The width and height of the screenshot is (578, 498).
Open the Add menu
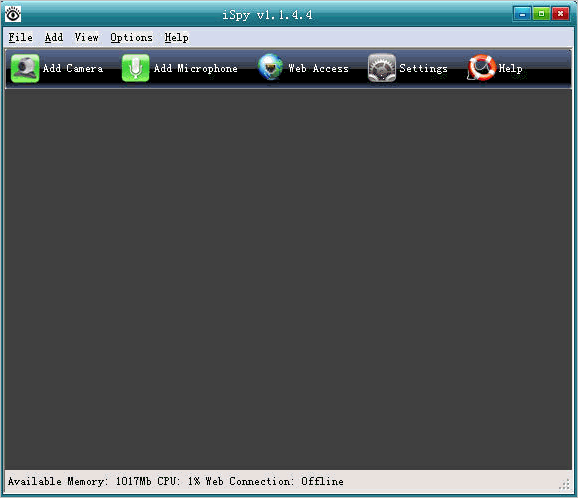click(54, 38)
